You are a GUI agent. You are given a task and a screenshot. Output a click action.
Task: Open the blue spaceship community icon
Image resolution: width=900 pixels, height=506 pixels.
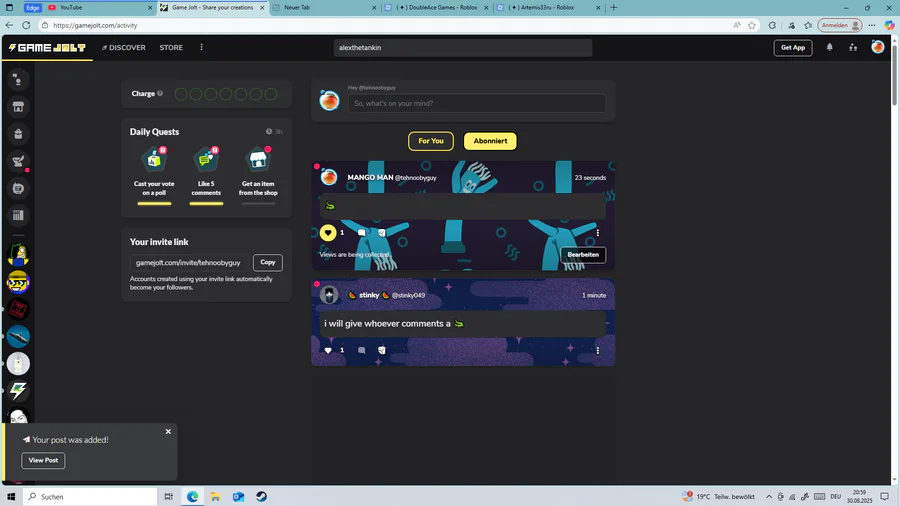click(x=18, y=336)
